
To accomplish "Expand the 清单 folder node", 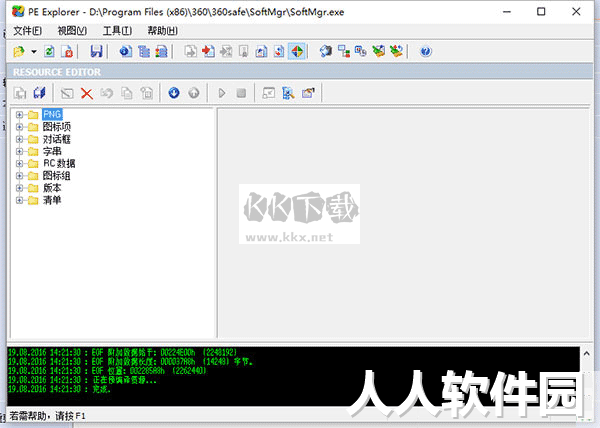I will click(19, 200).
